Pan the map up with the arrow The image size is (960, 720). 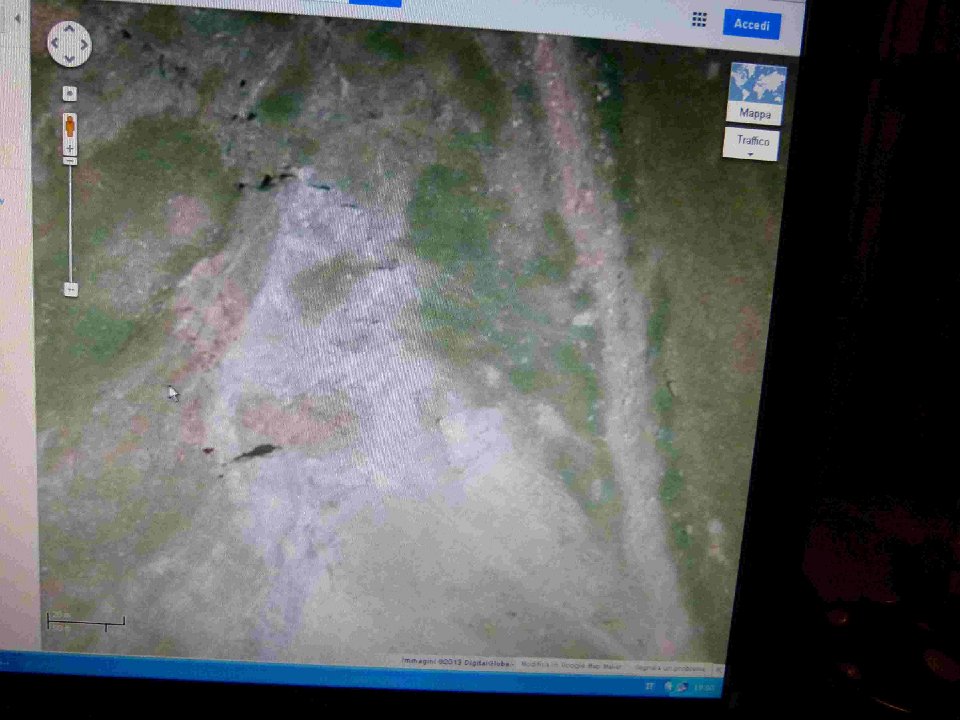pyautogui.click(x=69, y=28)
